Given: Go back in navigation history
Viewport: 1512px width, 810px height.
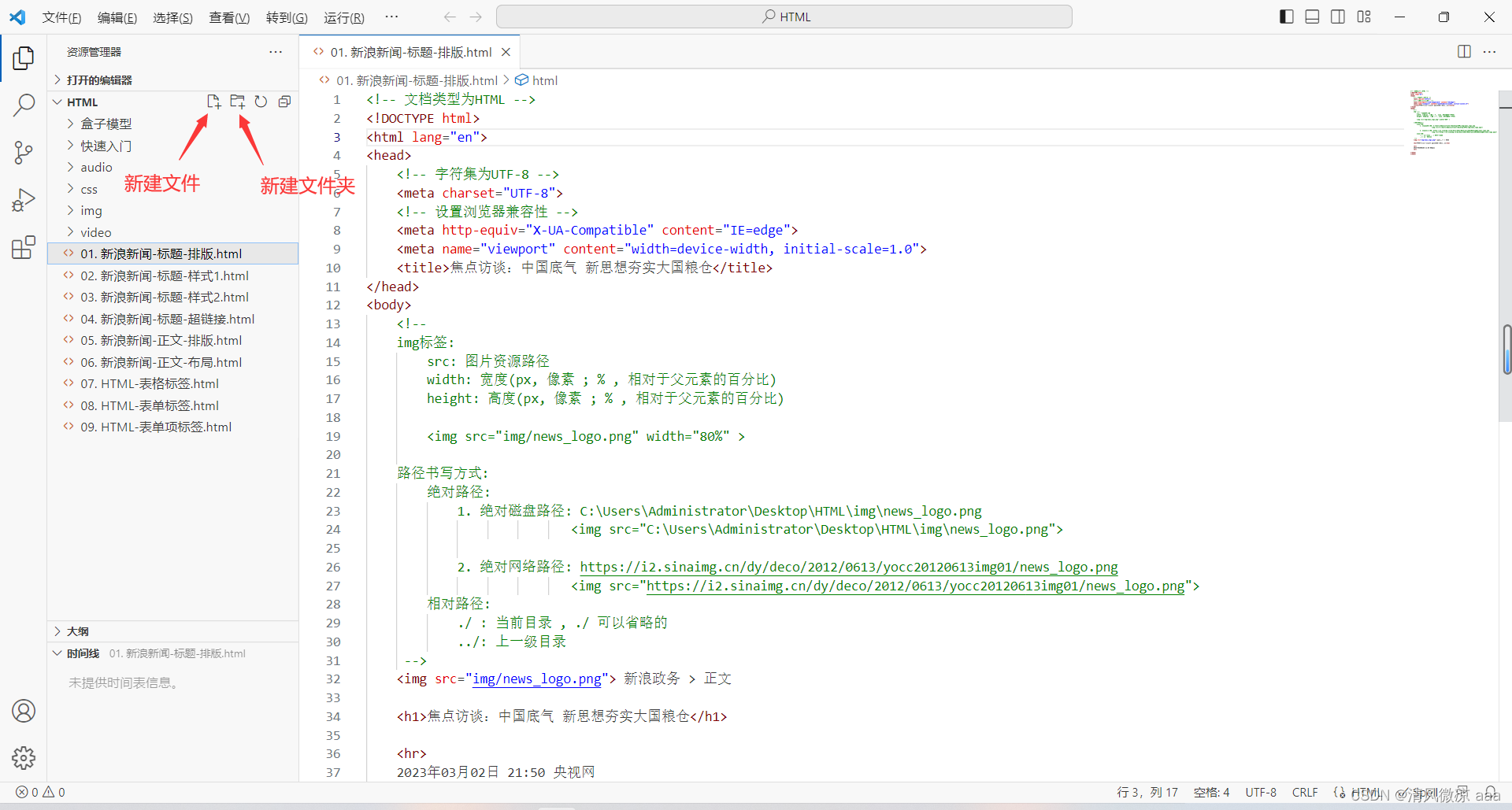Looking at the screenshot, I should [x=450, y=17].
